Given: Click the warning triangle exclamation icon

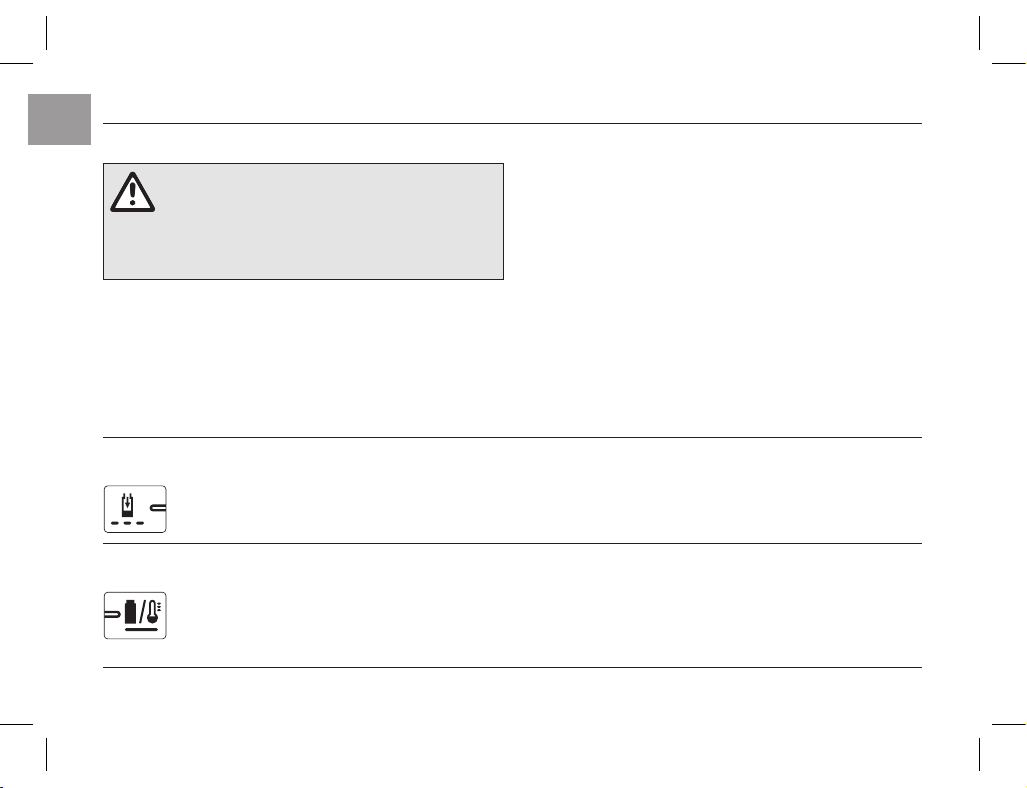Looking at the screenshot, I should (x=132, y=192).
